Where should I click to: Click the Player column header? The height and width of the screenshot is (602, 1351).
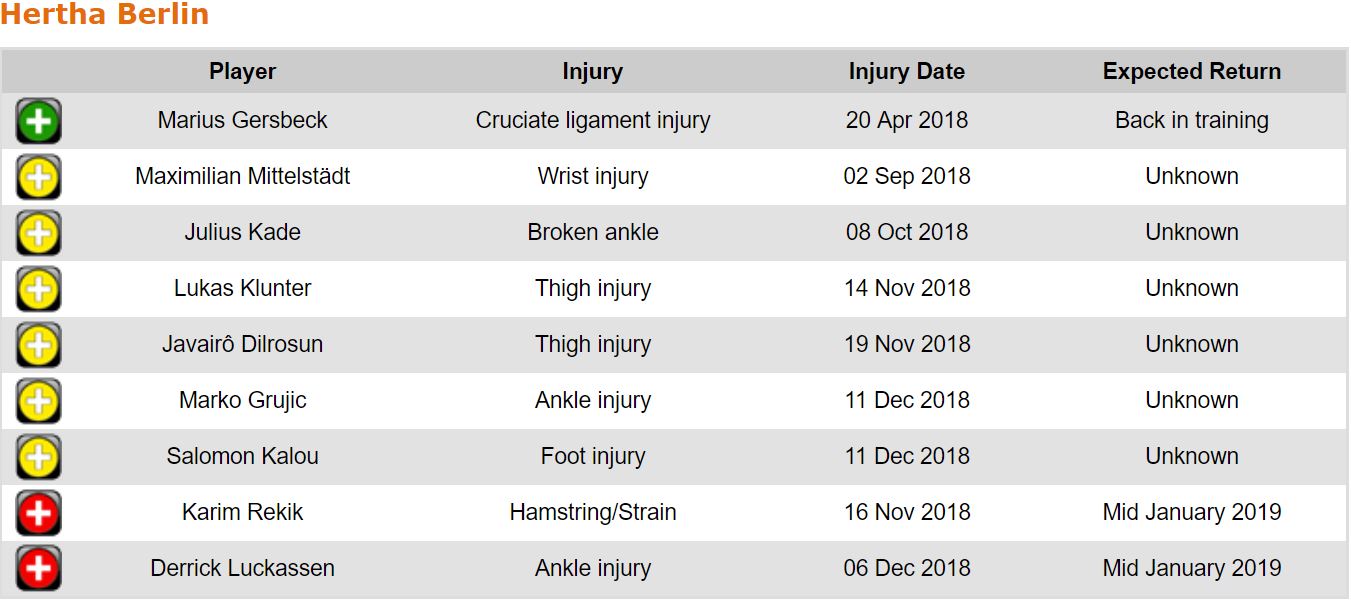(242, 72)
